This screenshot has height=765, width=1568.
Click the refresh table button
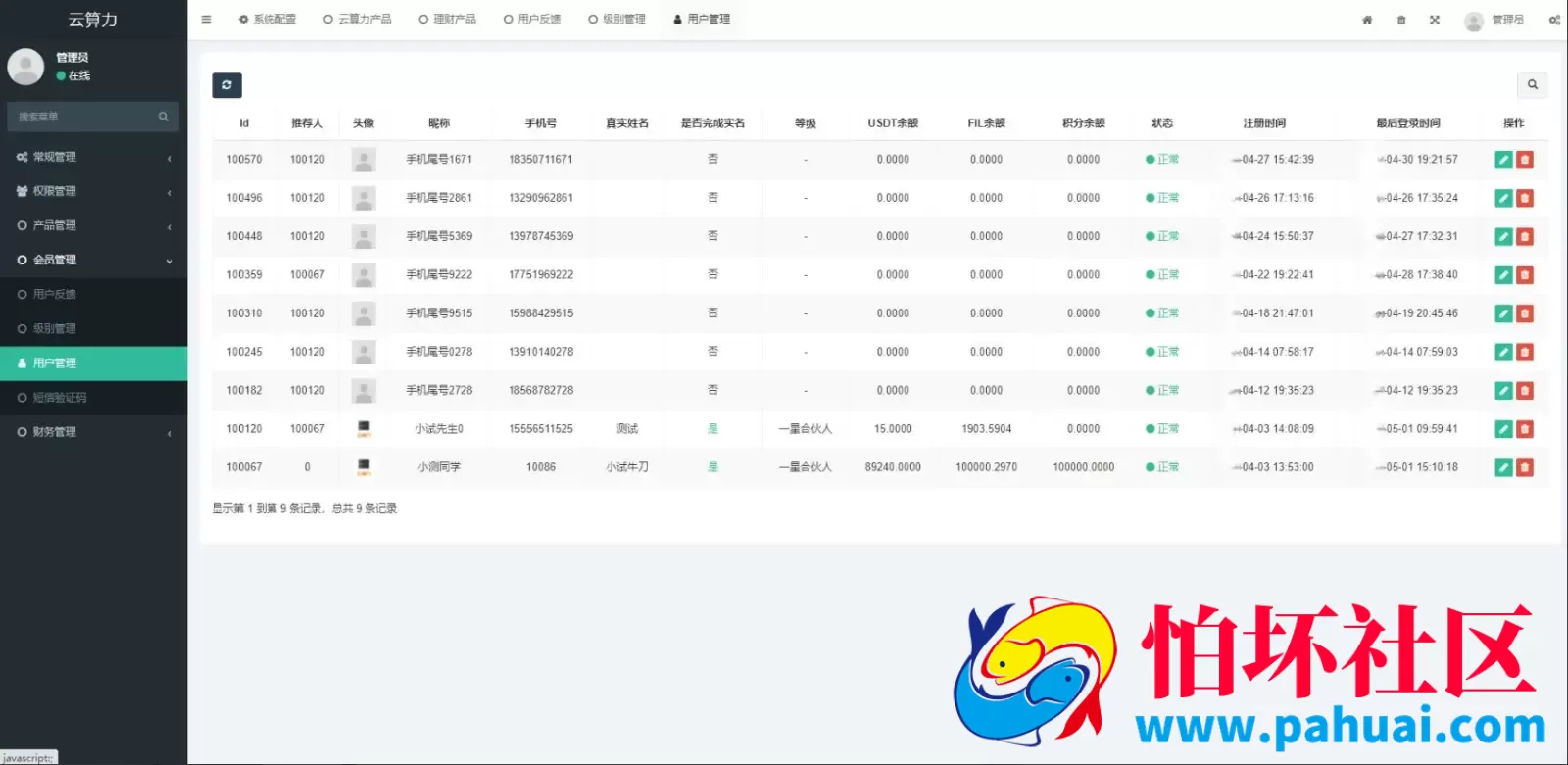pos(226,85)
